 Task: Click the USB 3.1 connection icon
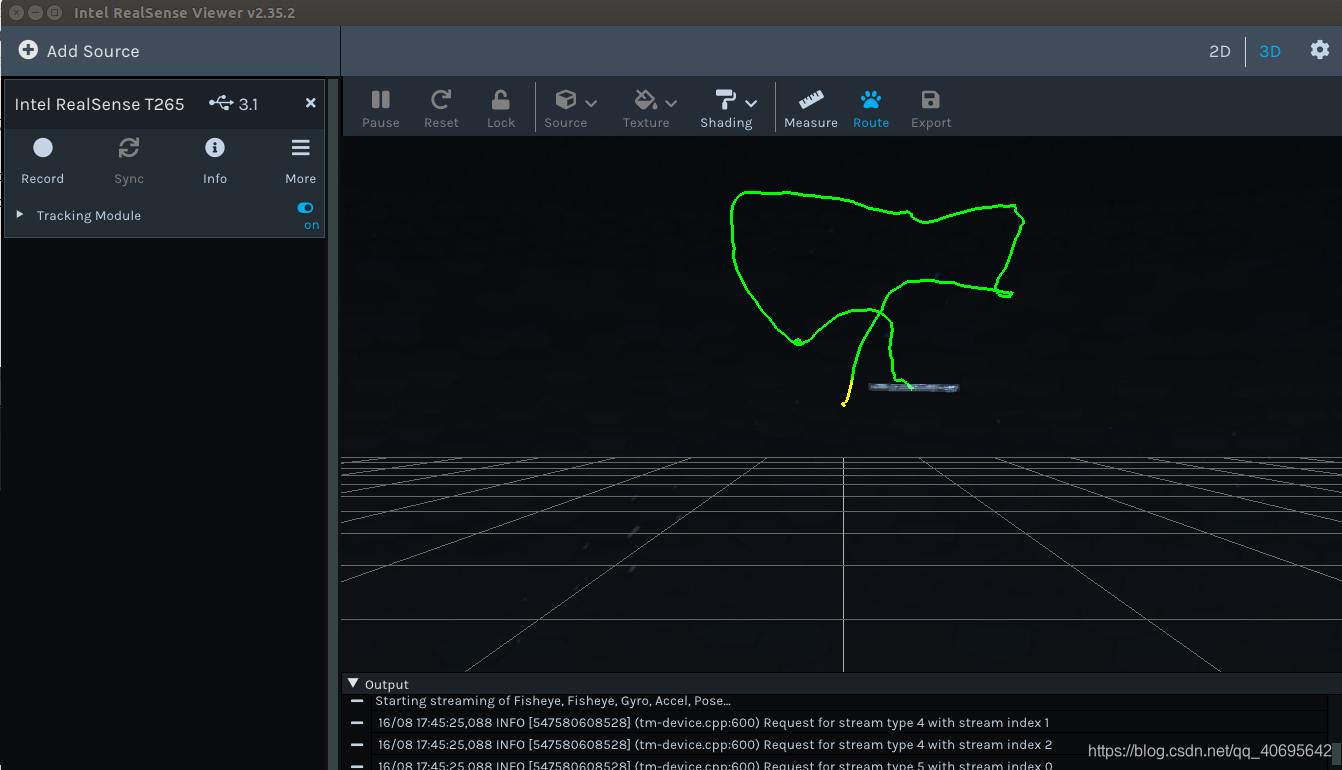[221, 103]
